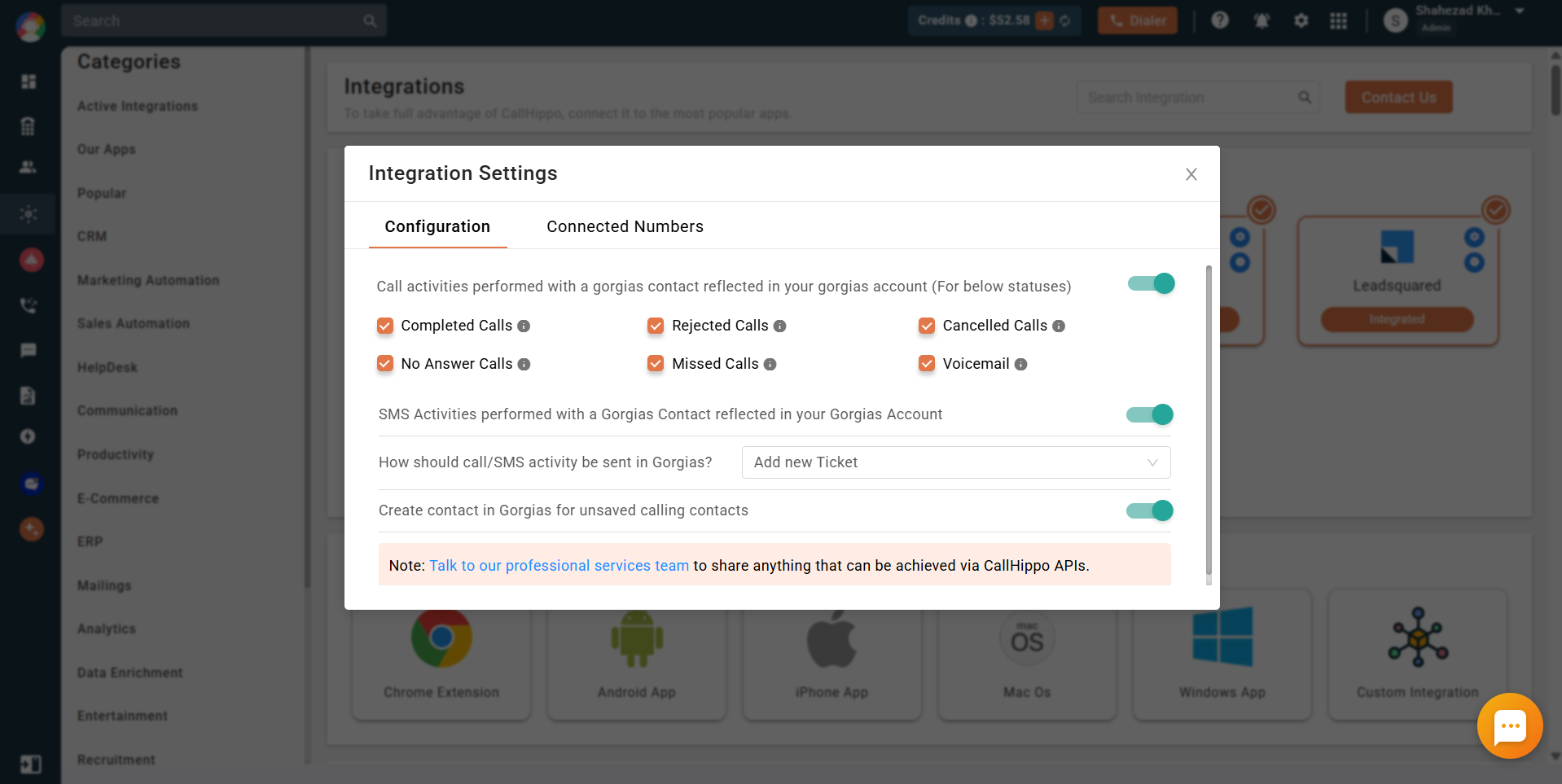Image resolution: width=1562 pixels, height=784 pixels.
Task: Open the Windows App card
Action: click(x=1222, y=655)
